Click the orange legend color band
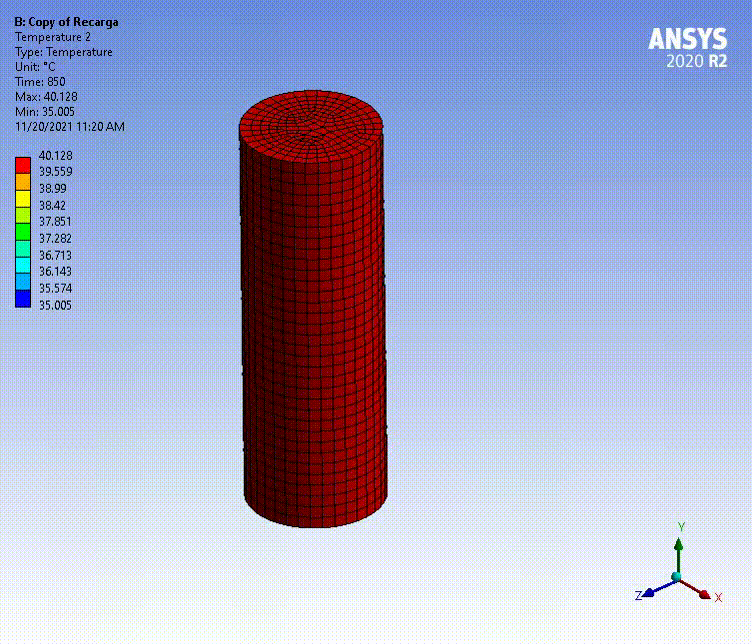The image size is (752, 644). pyautogui.click(x=23, y=182)
